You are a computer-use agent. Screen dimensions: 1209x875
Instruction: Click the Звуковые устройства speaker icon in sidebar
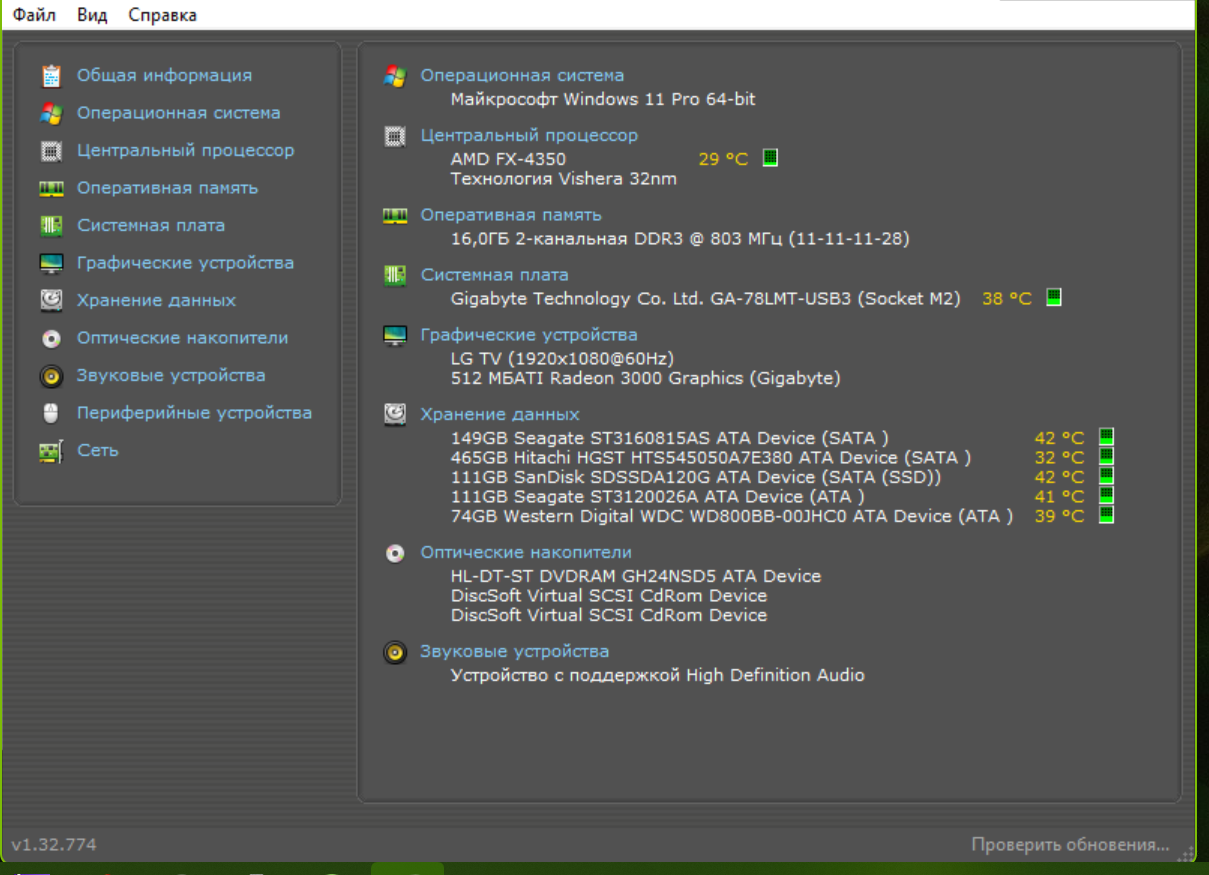pos(51,376)
